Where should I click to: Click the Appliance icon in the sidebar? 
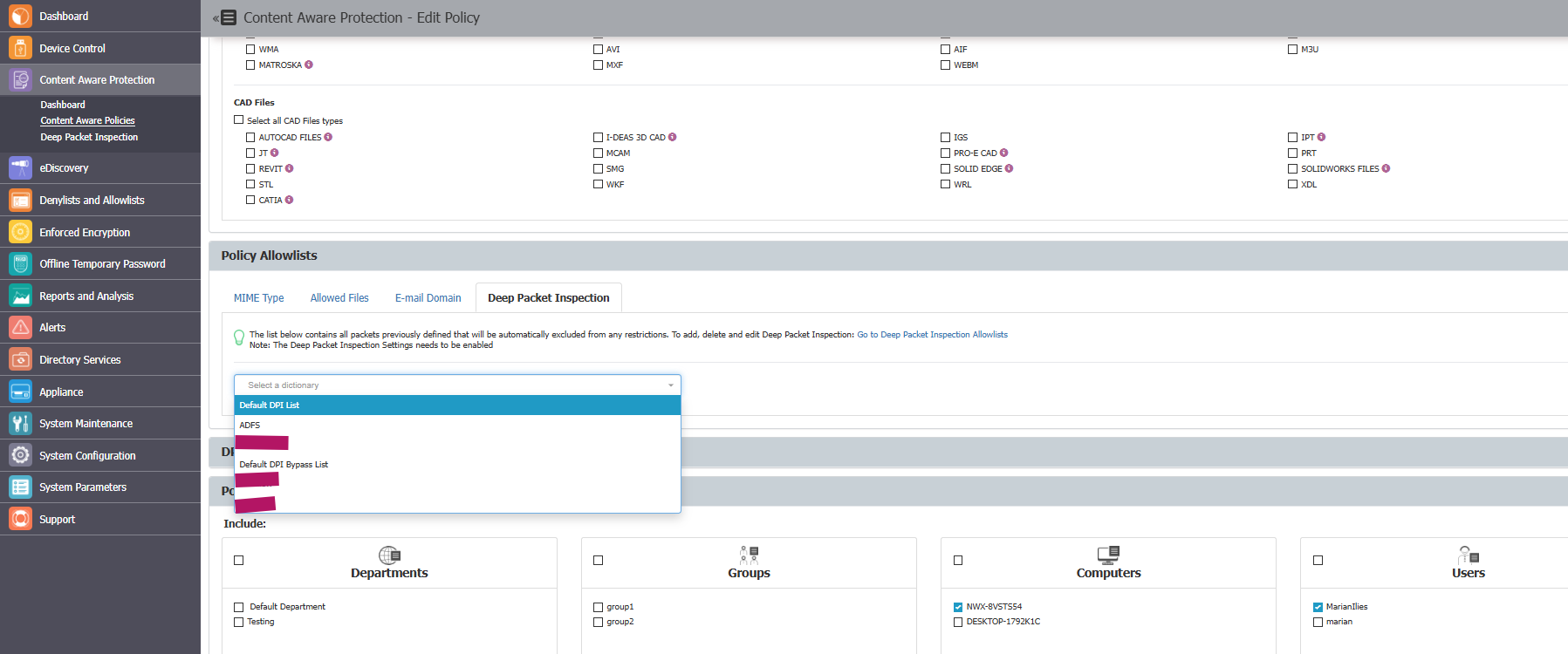[x=20, y=392]
